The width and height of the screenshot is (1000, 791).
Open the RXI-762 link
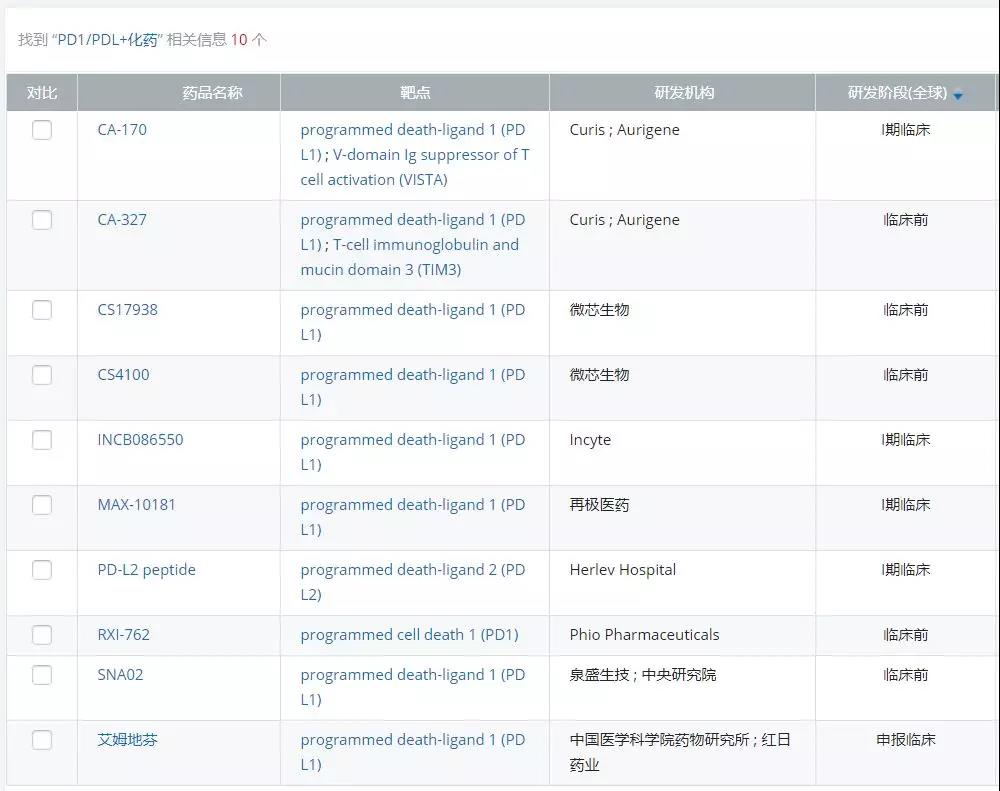point(123,635)
